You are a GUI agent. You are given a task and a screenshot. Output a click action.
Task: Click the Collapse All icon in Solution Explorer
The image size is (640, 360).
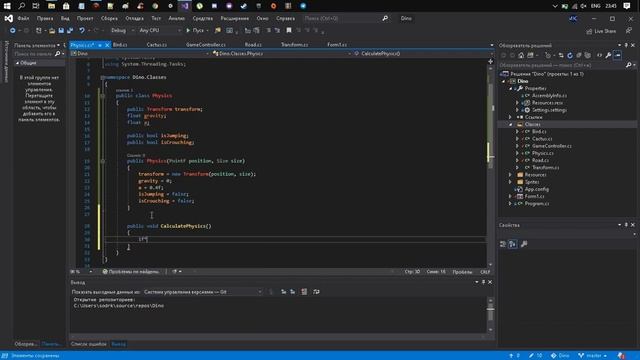coord(579,55)
